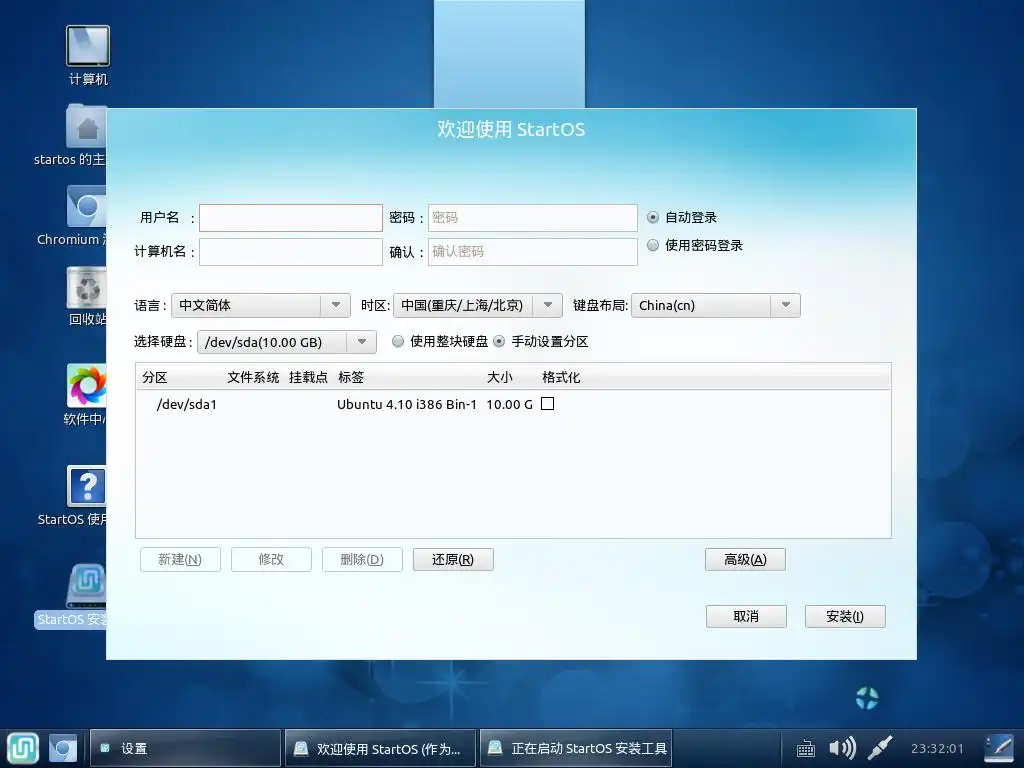Open the 键盘布局 China(cn) dropdown
The height and width of the screenshot is (768, 1024).
(716, 305)
